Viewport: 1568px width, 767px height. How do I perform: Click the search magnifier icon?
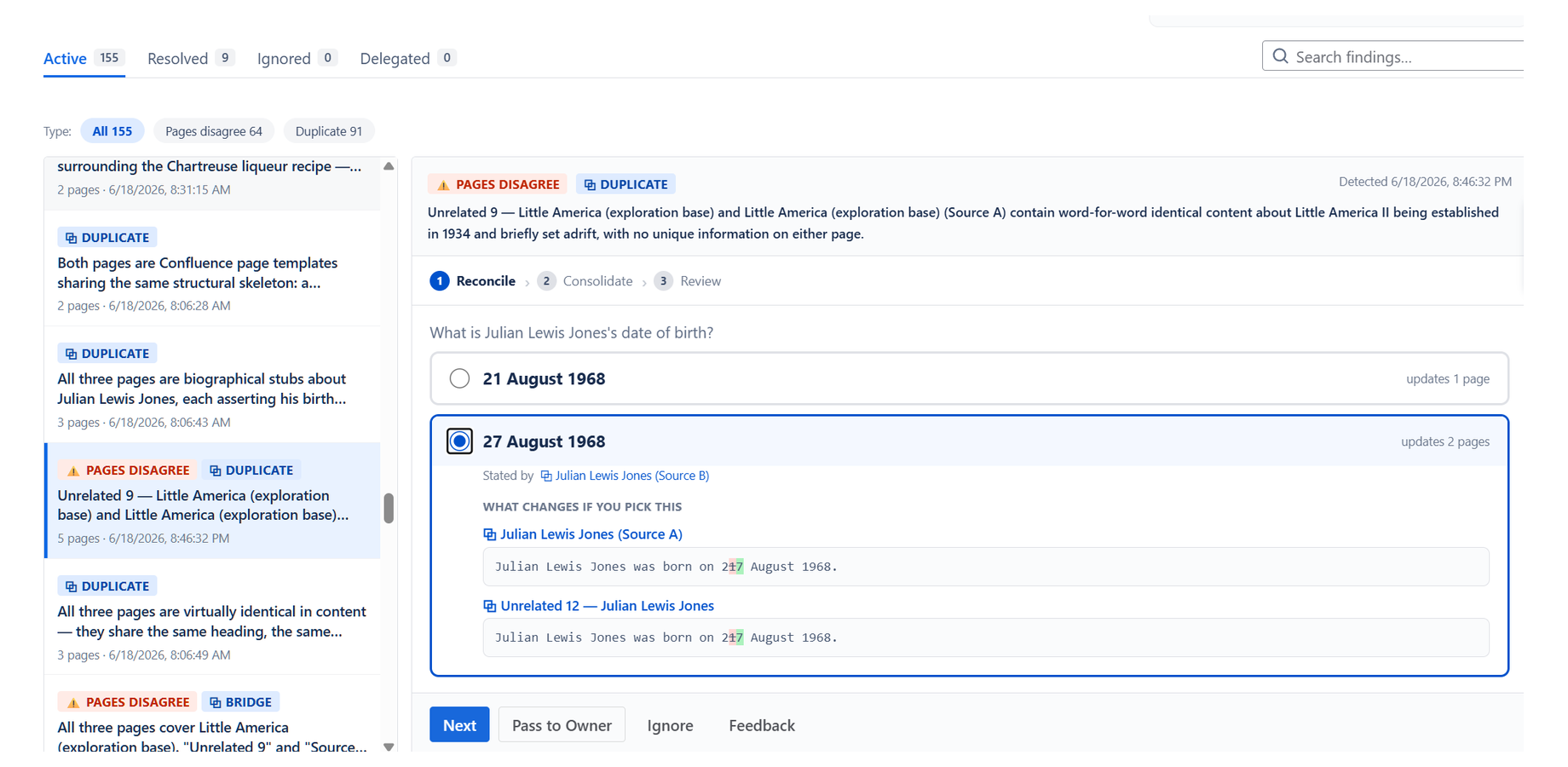click(x=1280, y=56)
